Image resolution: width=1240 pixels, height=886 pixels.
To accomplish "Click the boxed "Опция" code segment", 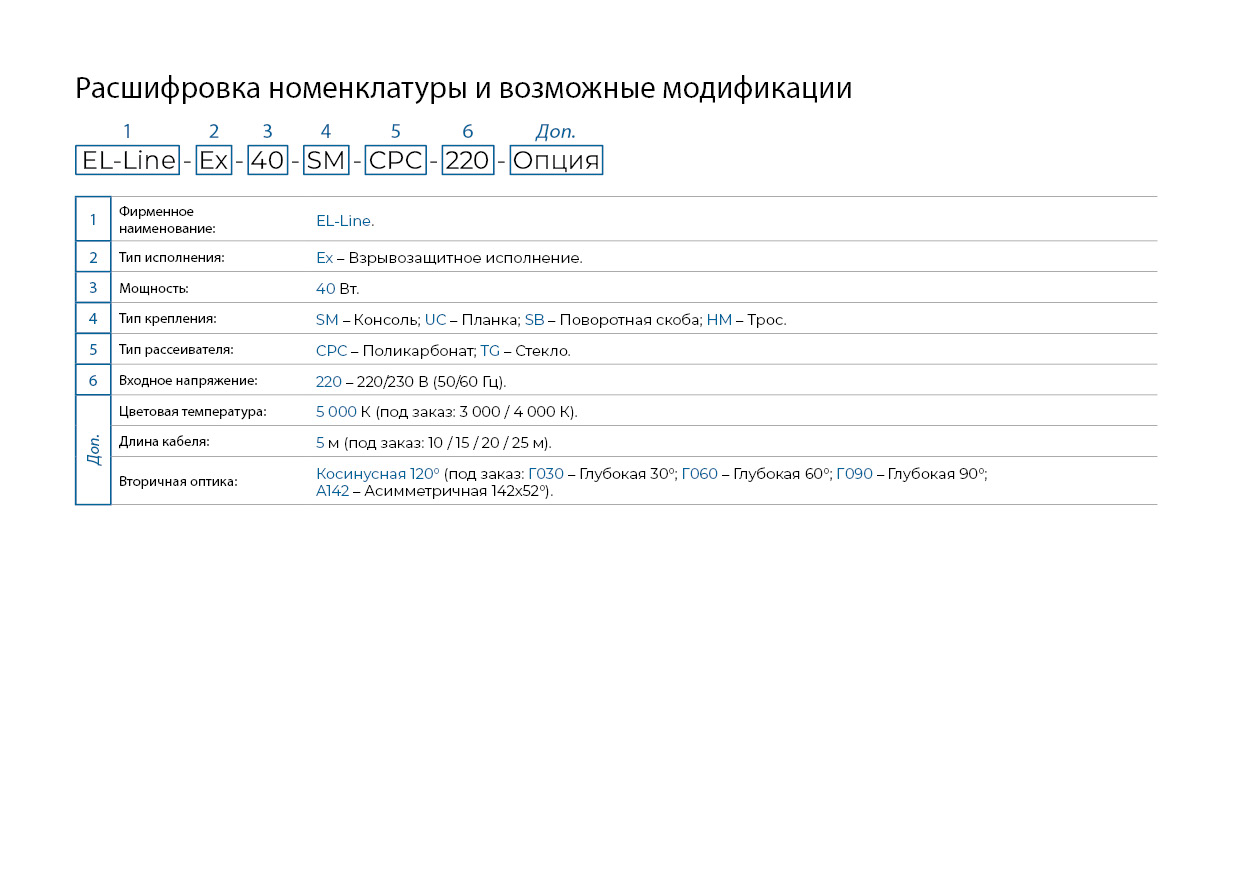I will tap(556, 161).
